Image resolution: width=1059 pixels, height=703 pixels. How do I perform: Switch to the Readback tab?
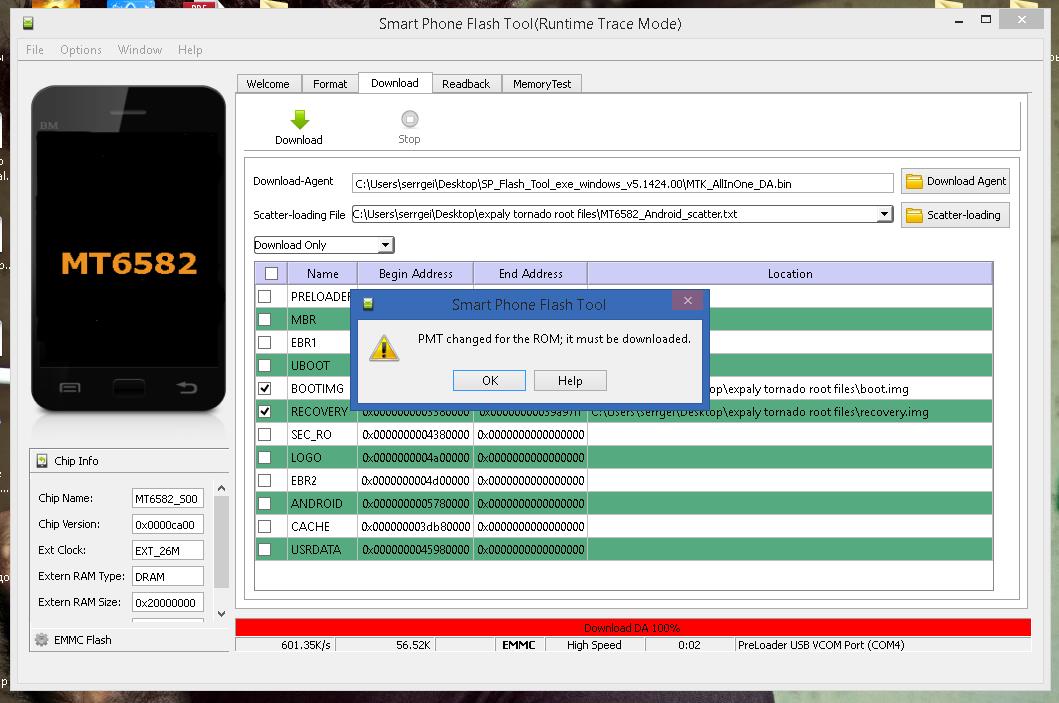point(465,84)
